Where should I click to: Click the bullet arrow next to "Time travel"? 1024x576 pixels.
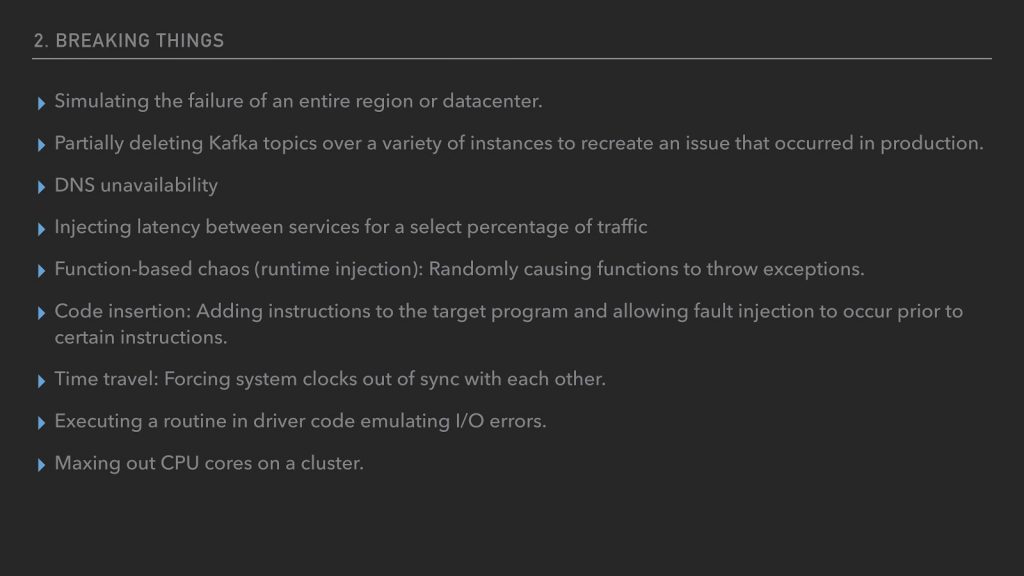[x=41, y=381]
